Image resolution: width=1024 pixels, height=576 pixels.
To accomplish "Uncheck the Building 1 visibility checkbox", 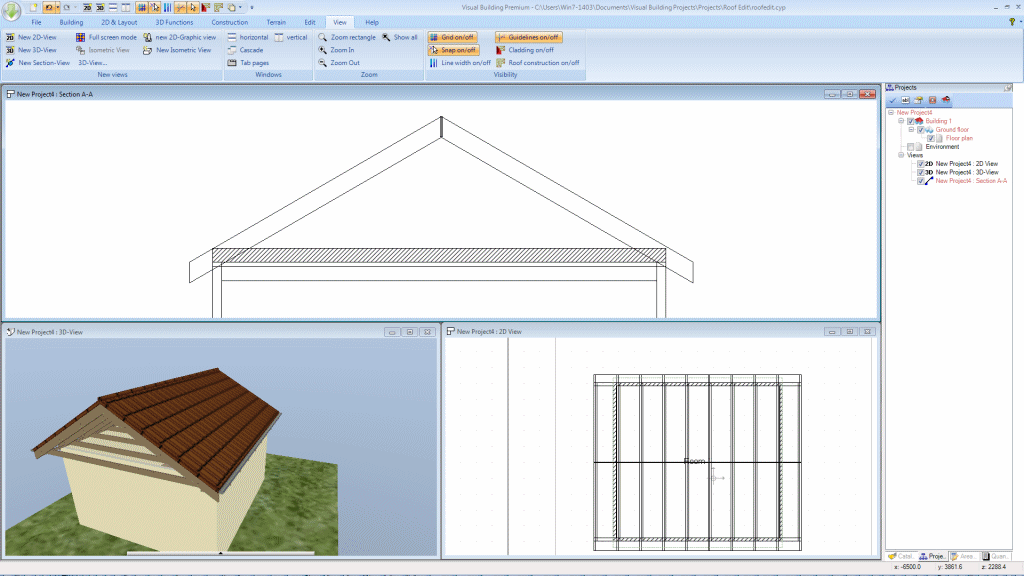I will (x=910, y=121).
